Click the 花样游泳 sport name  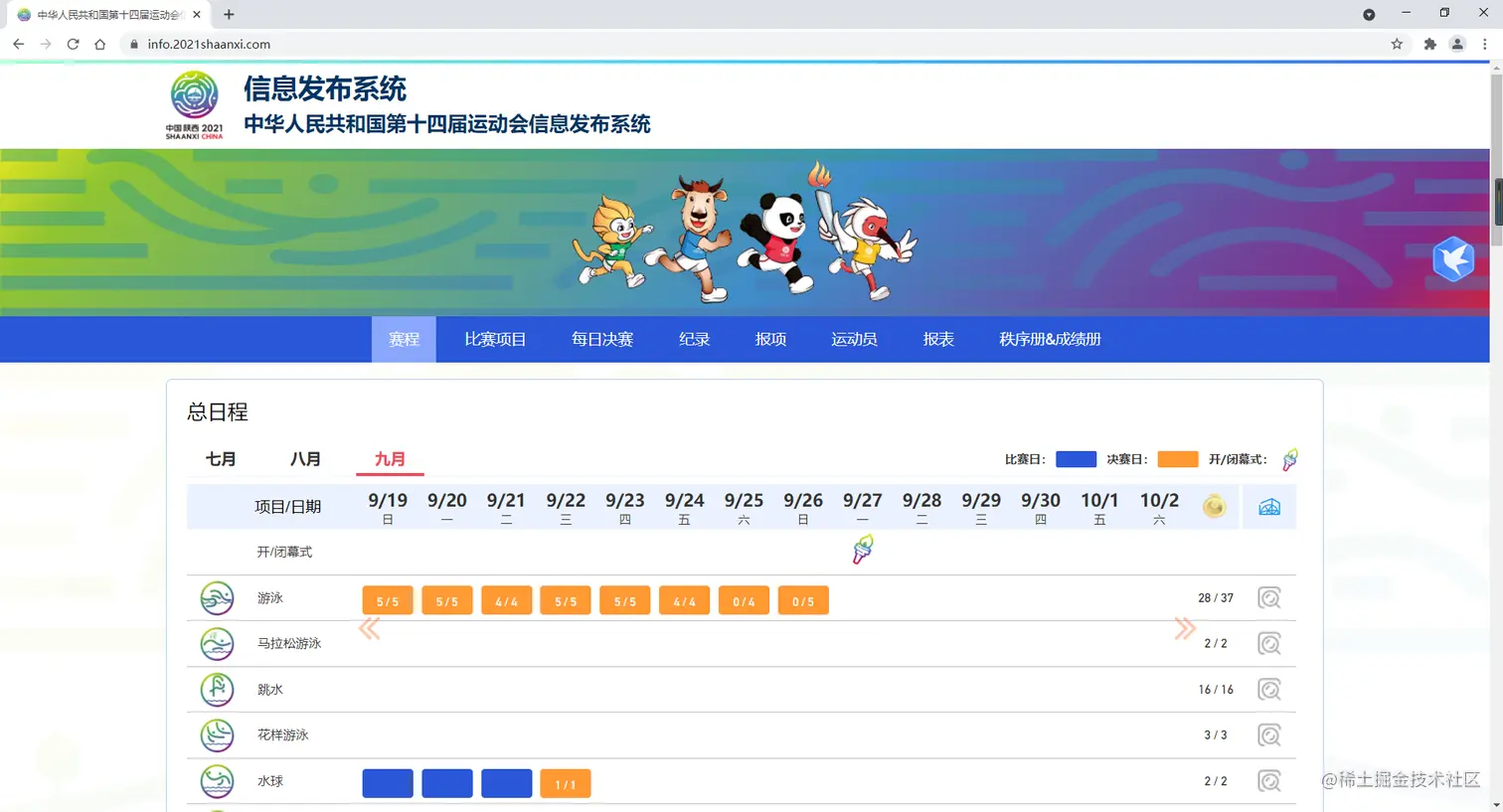pos(283,735)
